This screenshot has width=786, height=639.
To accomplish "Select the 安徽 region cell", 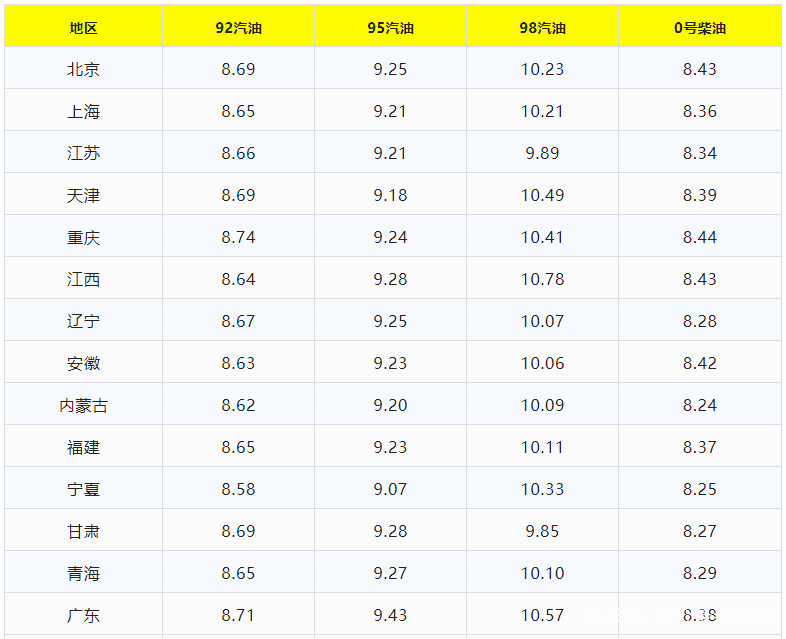I will coord(83,363).
